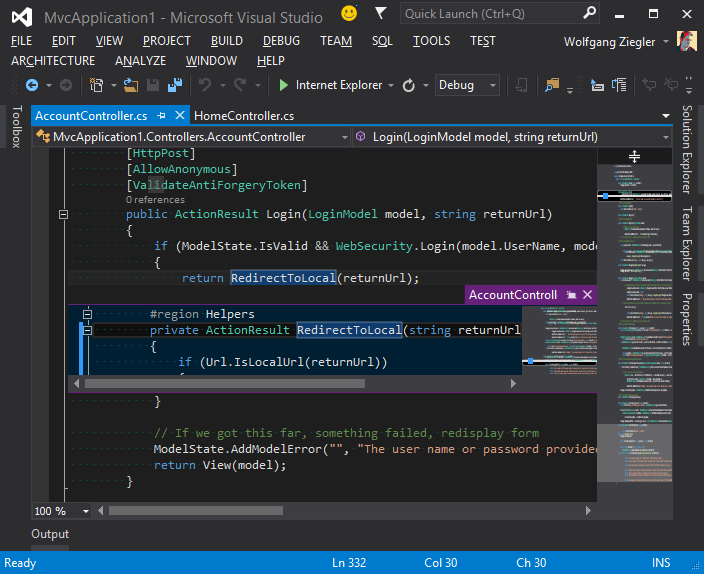704x574 pixels.
Task: Click the Undo toolbar icon
Action: (x=205, y=85)
